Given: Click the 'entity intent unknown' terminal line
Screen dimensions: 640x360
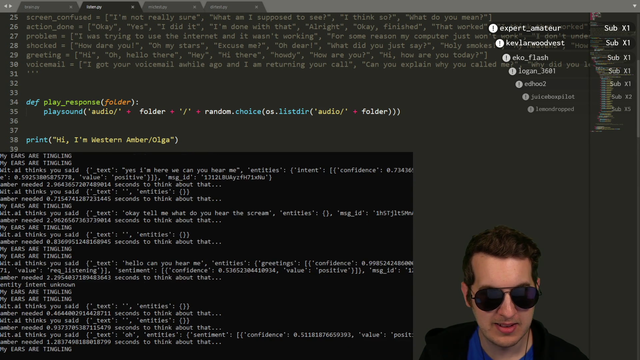Looking at the screenshot, I should point(38,285).
